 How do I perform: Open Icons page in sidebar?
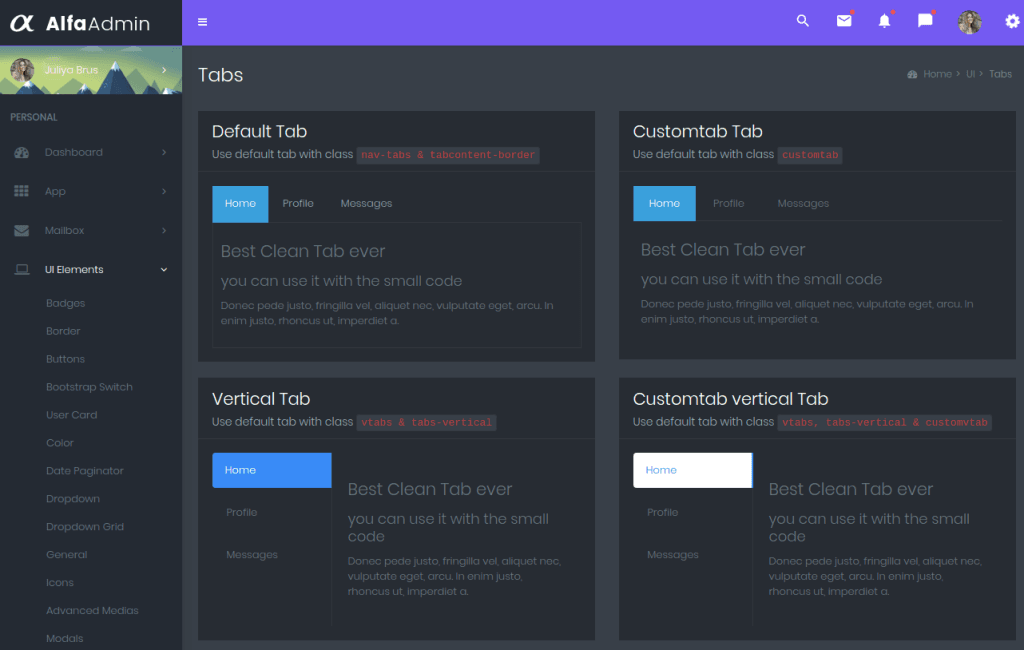coord(59,583)
